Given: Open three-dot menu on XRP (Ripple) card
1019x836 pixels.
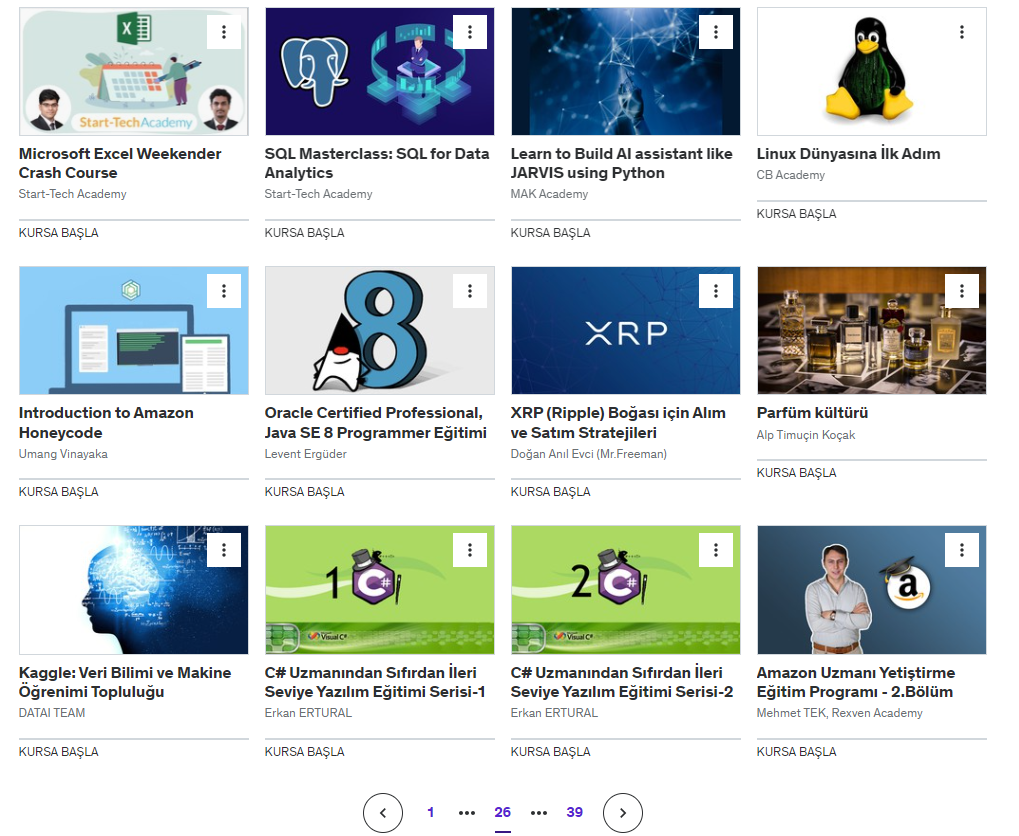Looking at the screenshot, I should tap(716, 291).
